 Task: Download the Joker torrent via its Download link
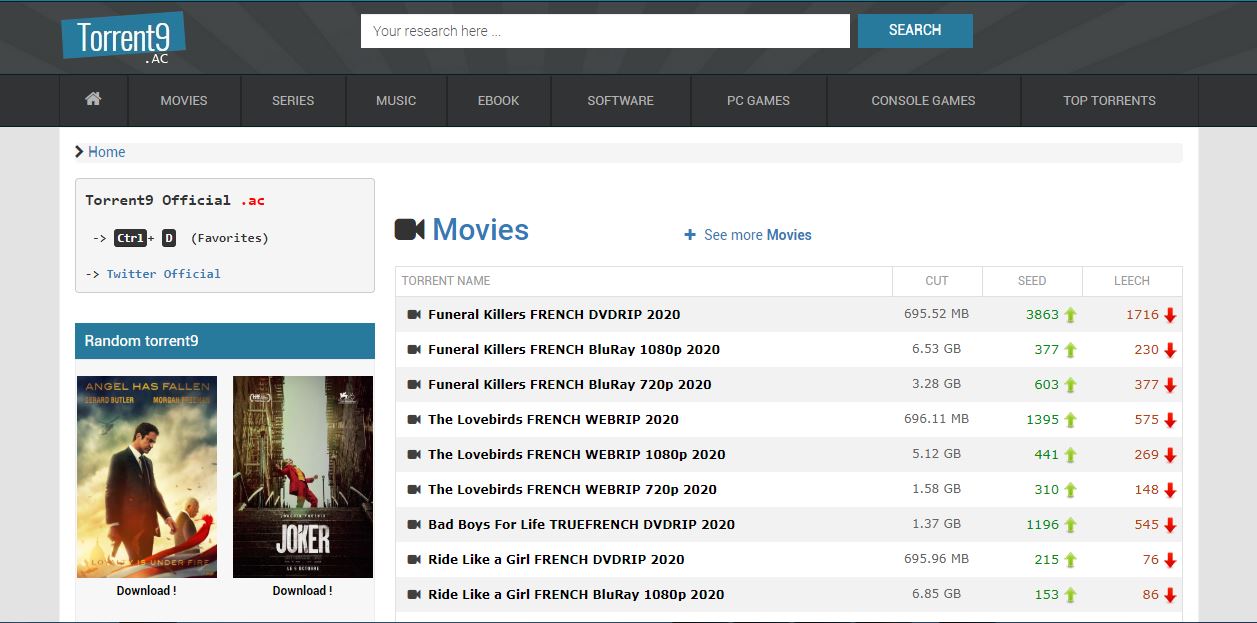(x=302, y=590)
